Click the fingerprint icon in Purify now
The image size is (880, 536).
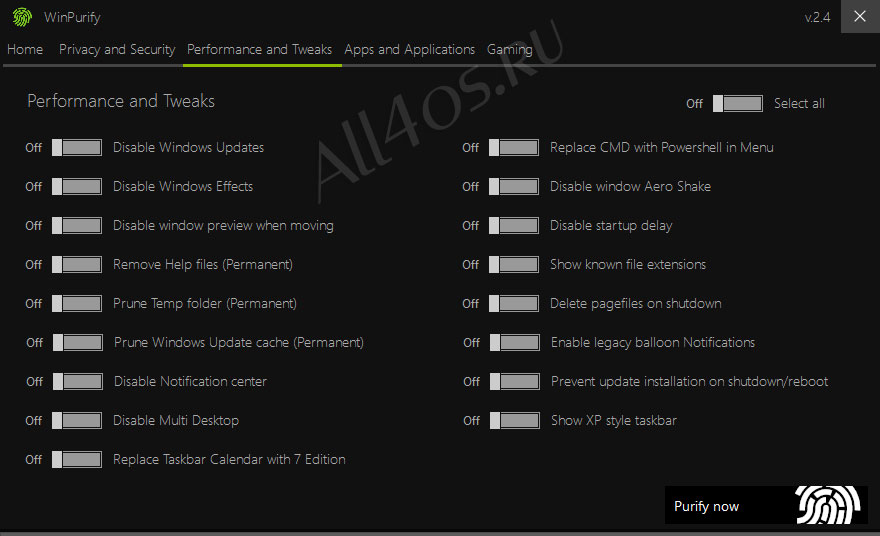(x=827, y=505)
